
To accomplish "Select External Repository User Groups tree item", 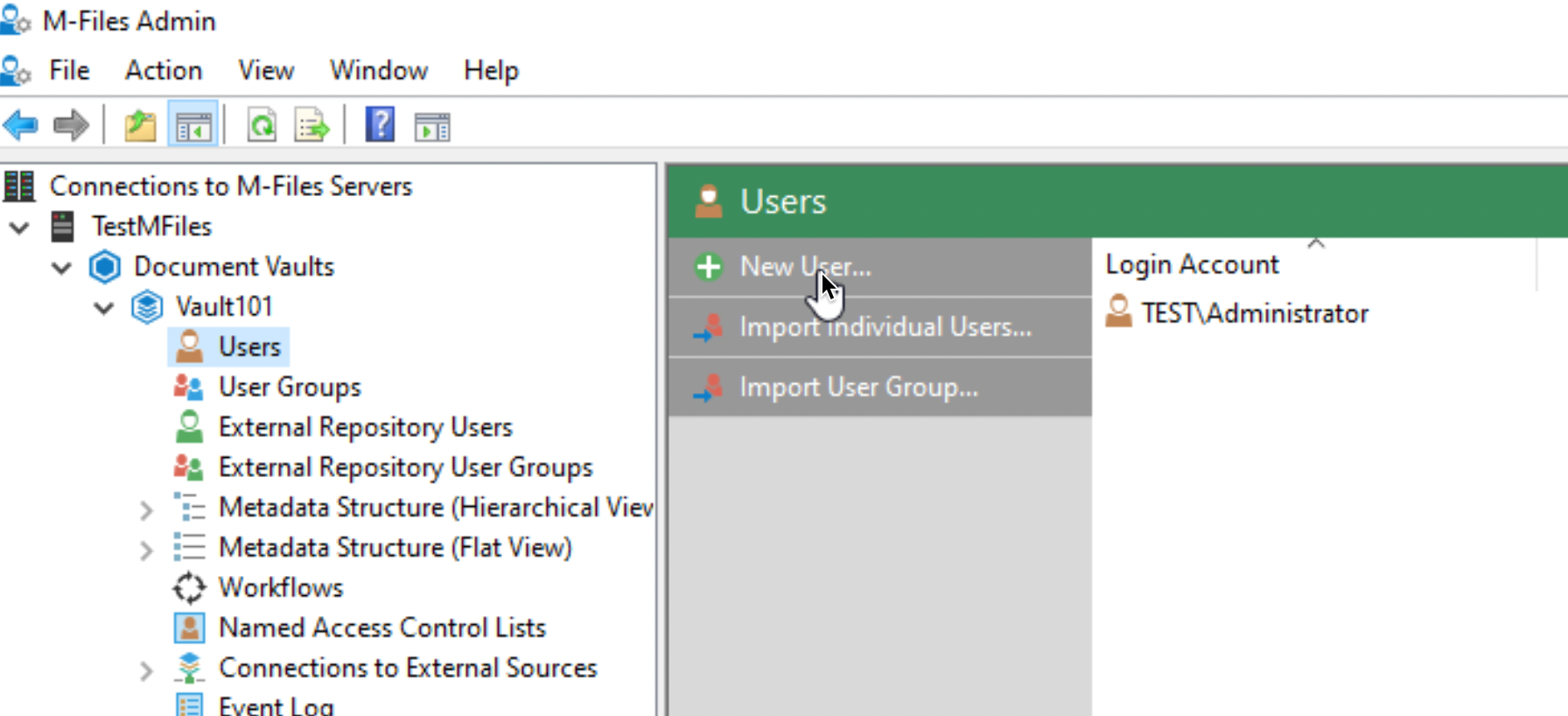I will (x=405, y=467).
